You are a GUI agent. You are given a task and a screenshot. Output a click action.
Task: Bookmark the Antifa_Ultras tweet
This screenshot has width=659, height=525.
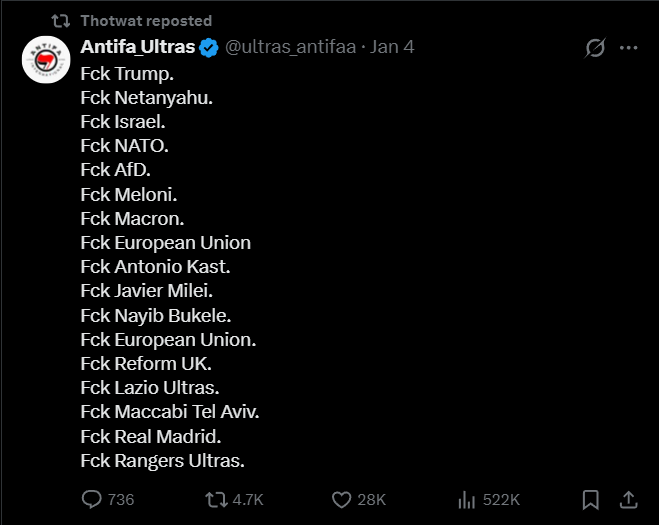pyautogui.click(x=591, y=499)
